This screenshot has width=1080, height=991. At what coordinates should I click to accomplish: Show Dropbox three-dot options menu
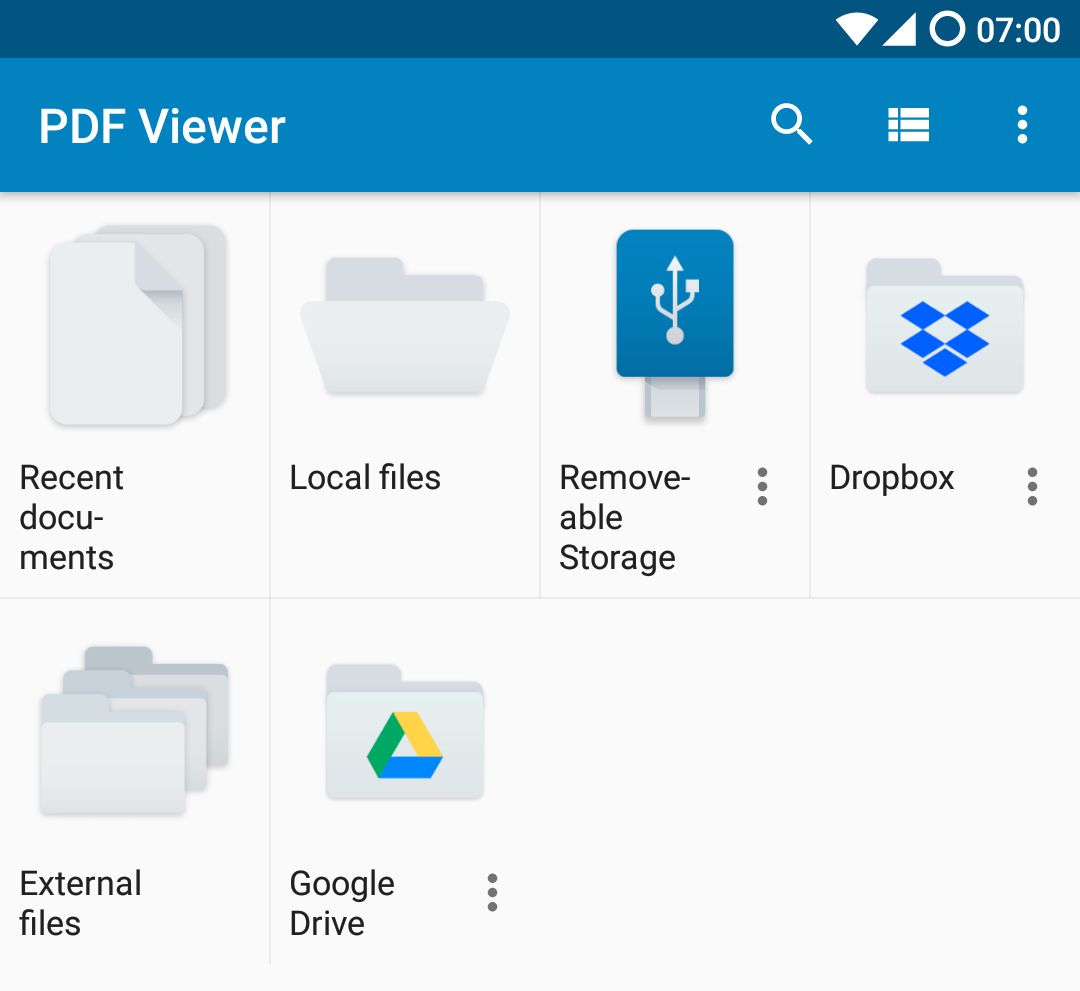tap(1032, 487)
